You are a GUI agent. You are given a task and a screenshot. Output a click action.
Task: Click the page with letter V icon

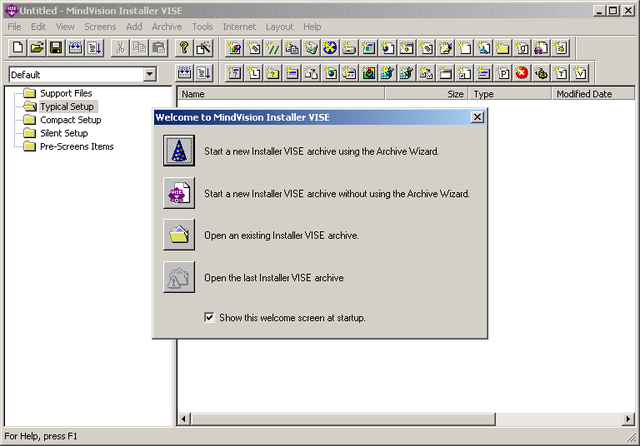coord(579,73)
